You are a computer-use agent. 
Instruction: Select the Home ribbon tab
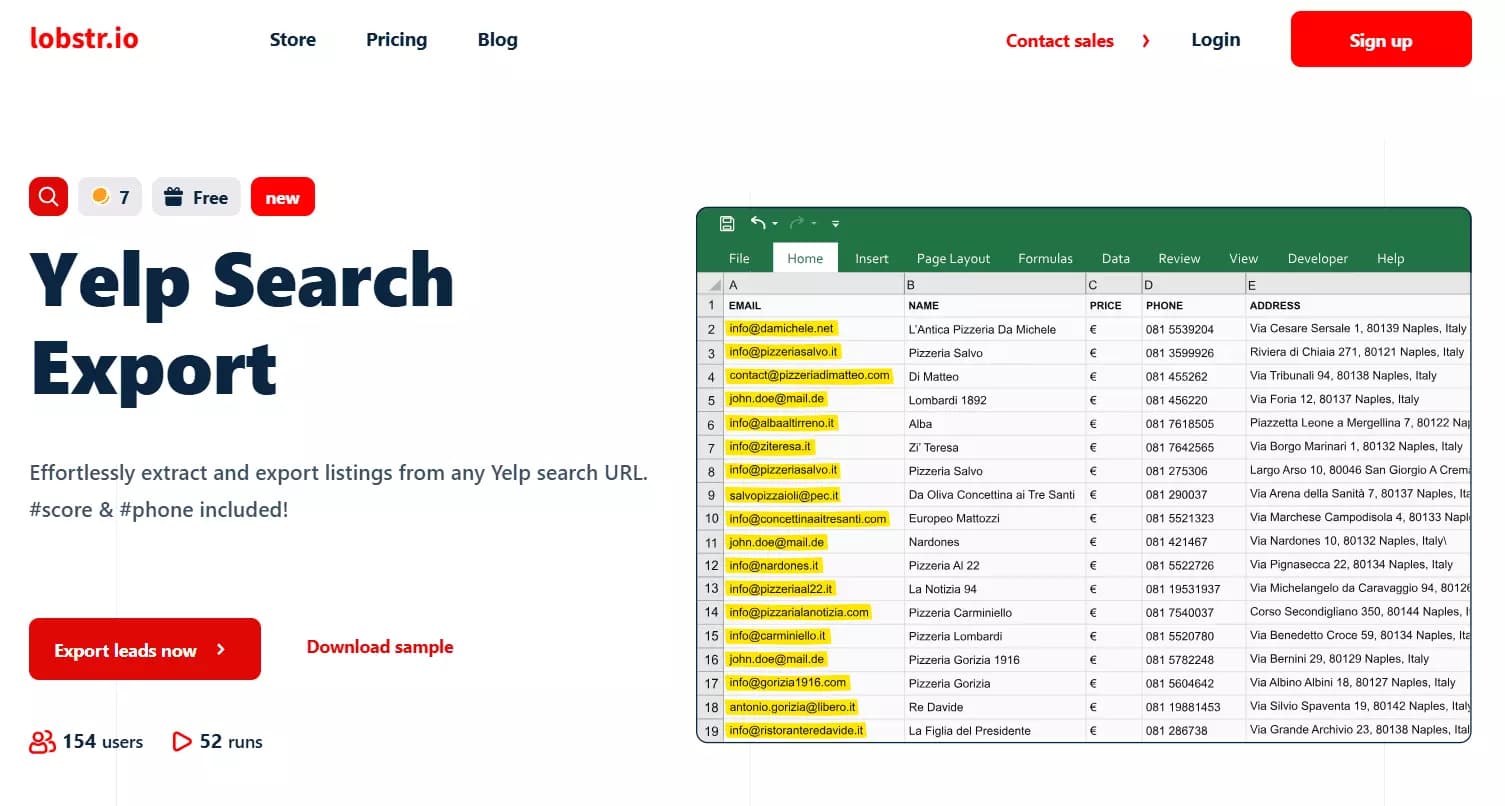(804, 258)
